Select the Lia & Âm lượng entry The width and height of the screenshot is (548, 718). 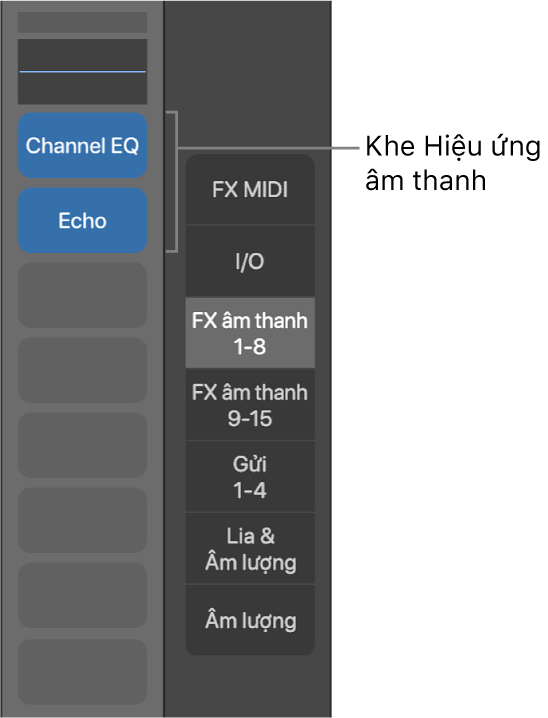click(250, 549)
